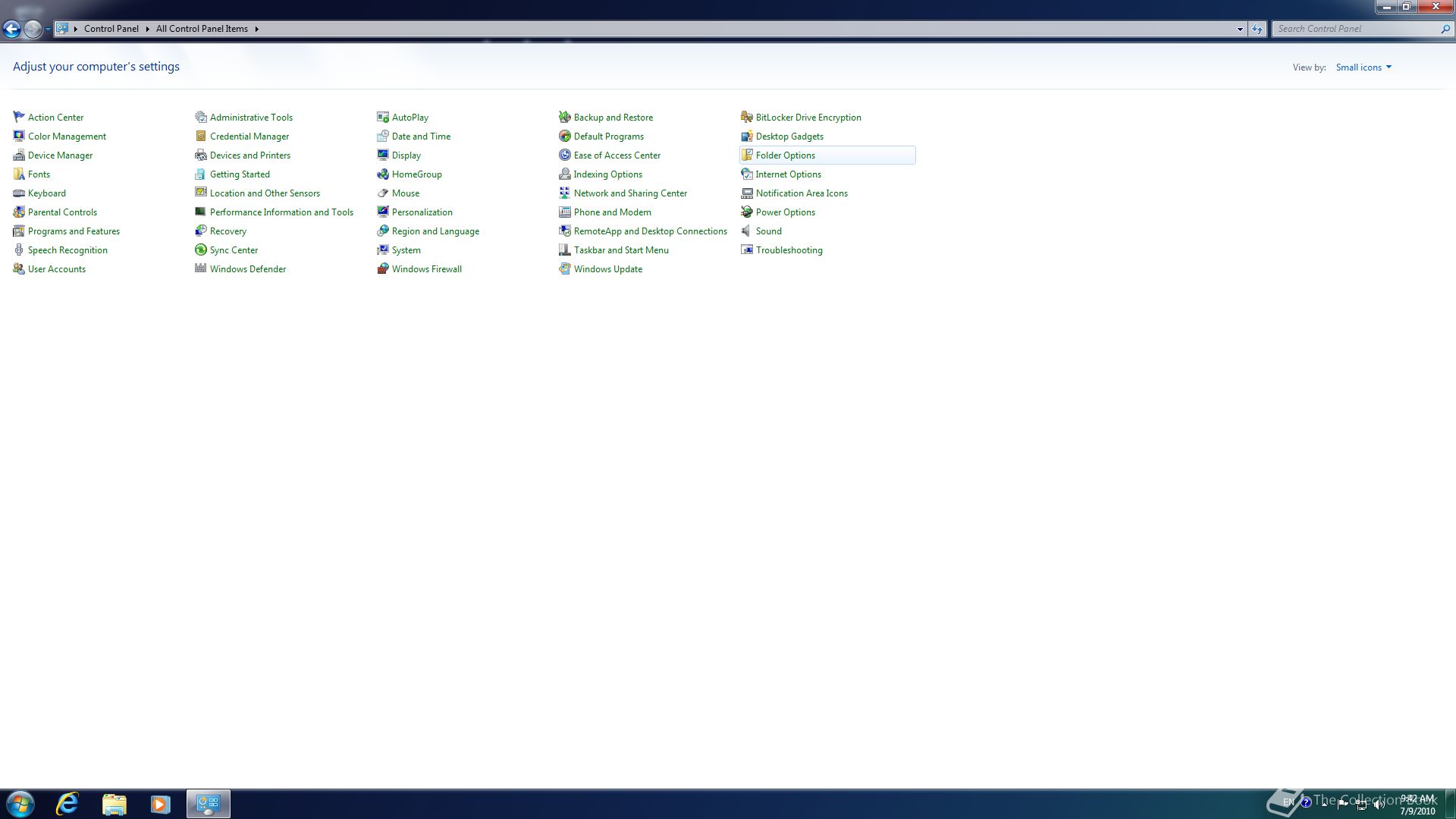Screen dimensions: 1456x819
Task: Expand the View by Small icons dropdown
Action: click(1363, 67)
